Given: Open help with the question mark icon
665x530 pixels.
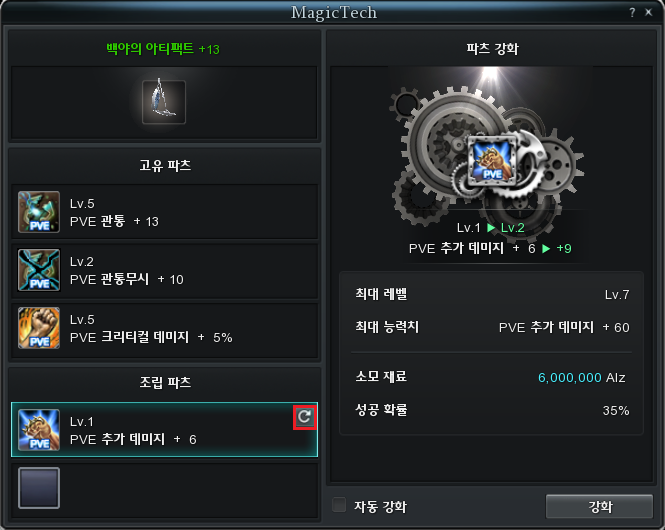Looking at the screenshot, I should tap(632, 13).
